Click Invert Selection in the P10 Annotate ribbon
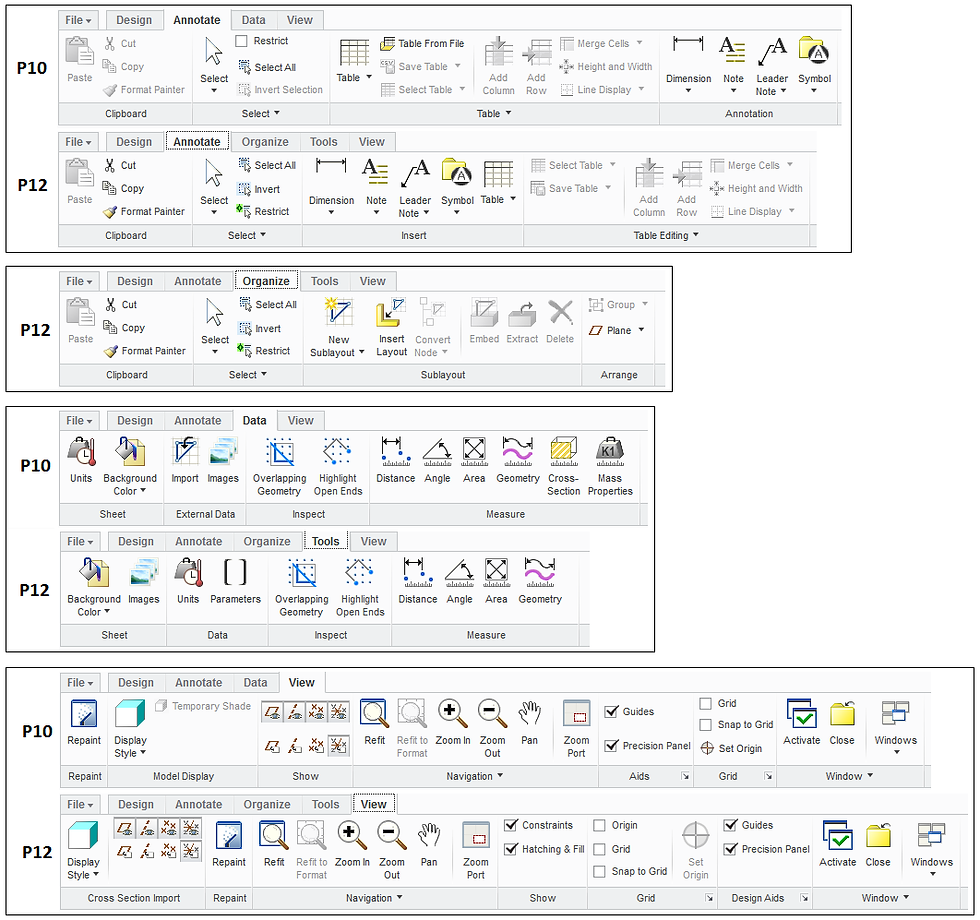 (x=281, y=90)
